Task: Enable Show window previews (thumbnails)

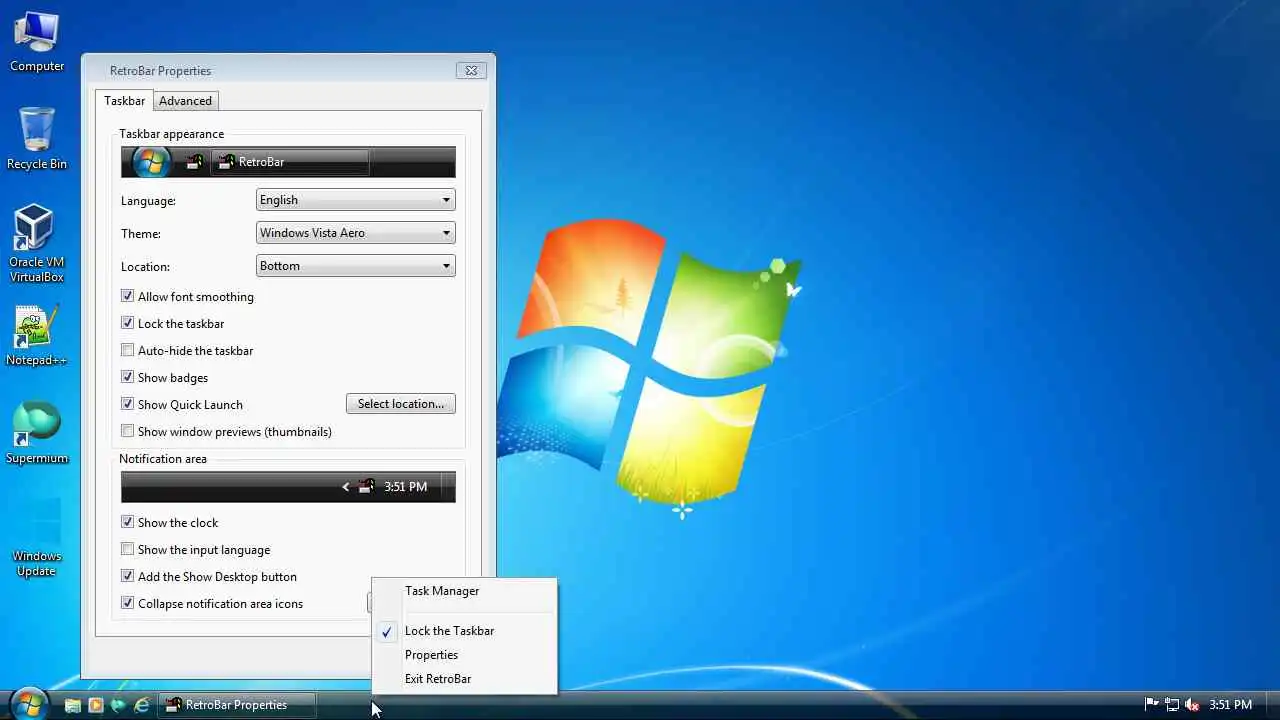Action: pos(127,431)
